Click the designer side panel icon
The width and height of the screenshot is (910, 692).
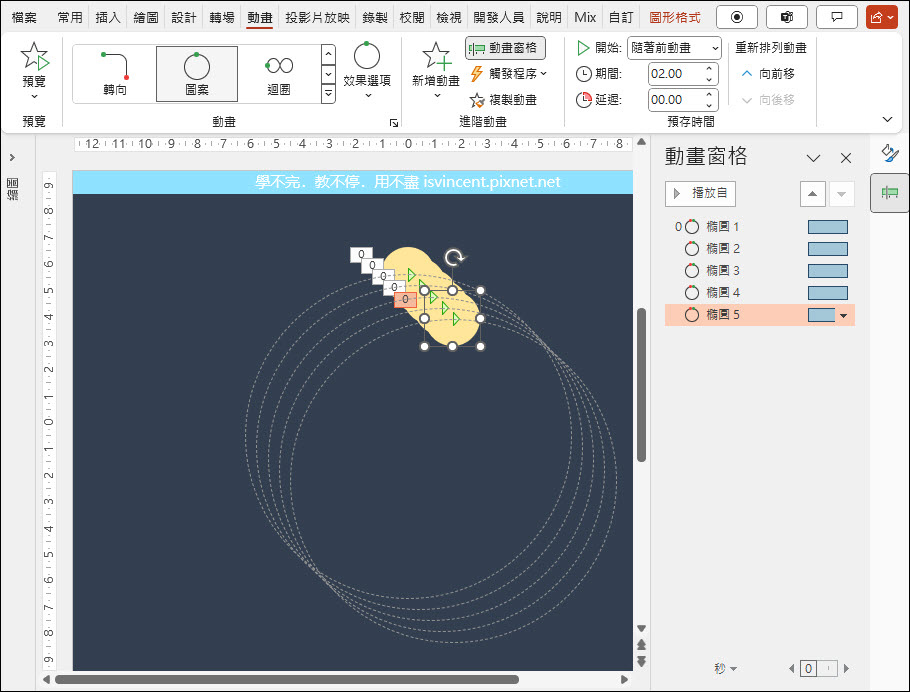[890, 153]
